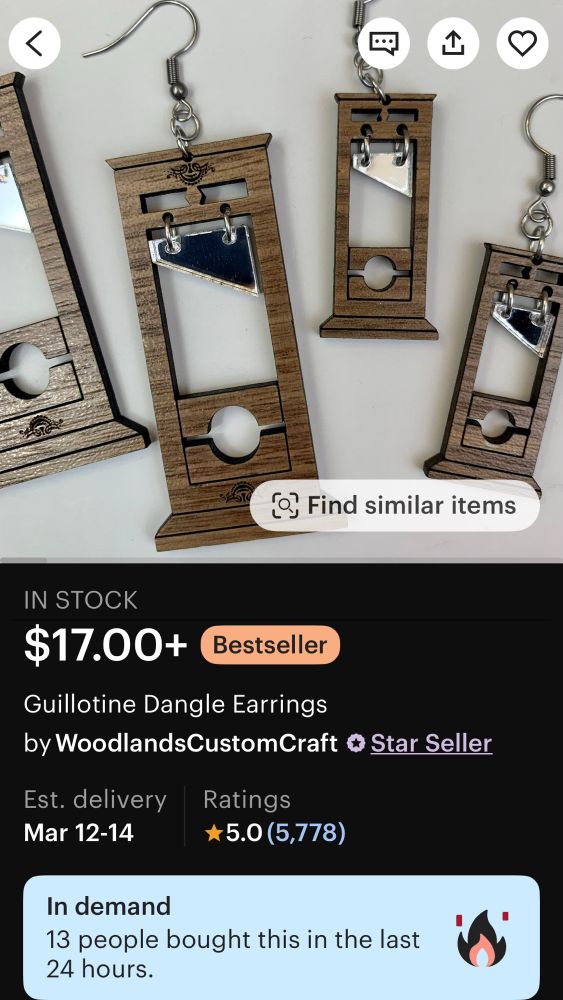Screen dimensions: 563x1000
Task: Tap the back arrow button
Action: click(x=34, y=43)
